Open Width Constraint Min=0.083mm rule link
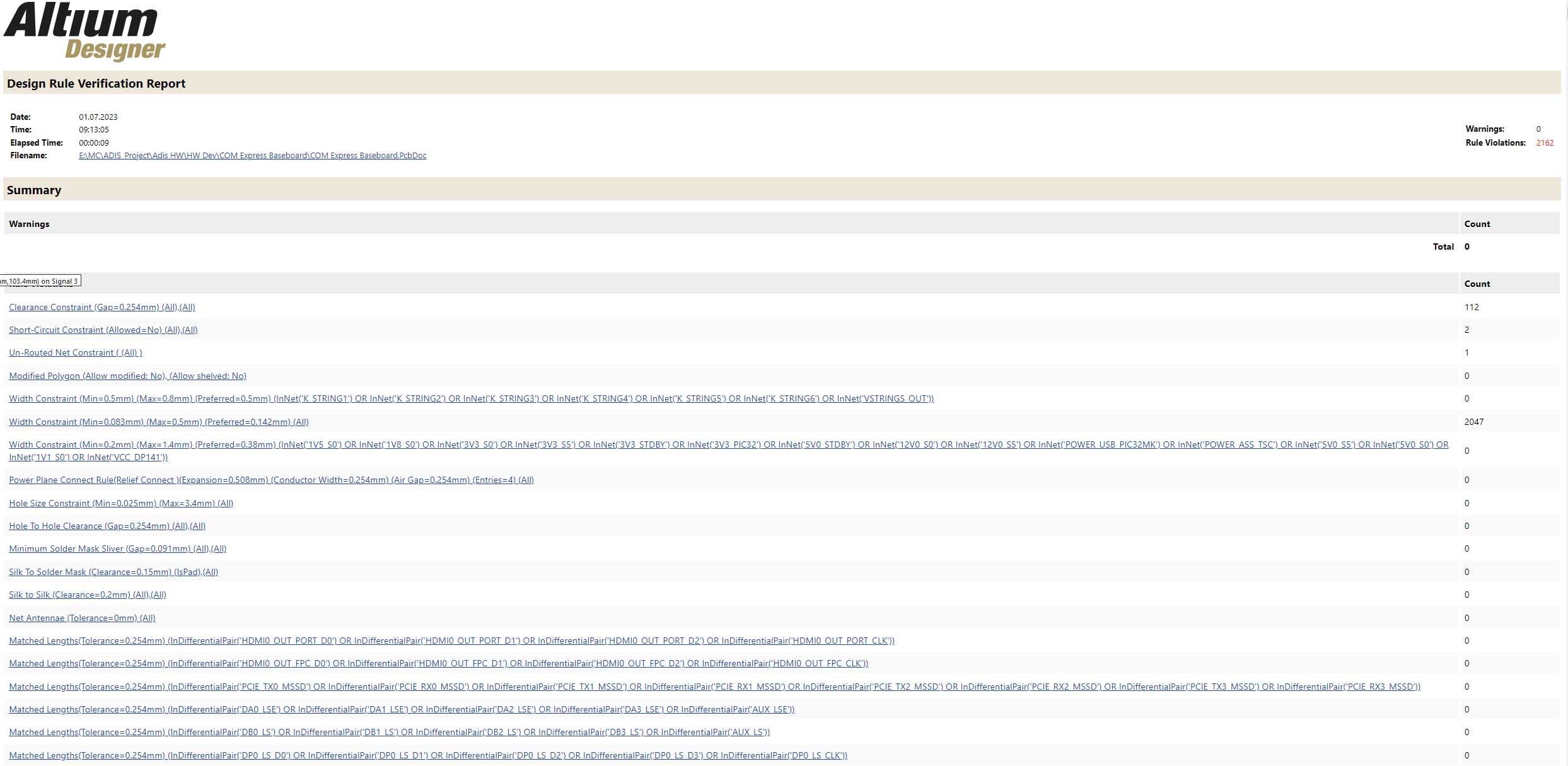Image resolution: width=1568 pixels, height=766 pixels. point(158,422)
